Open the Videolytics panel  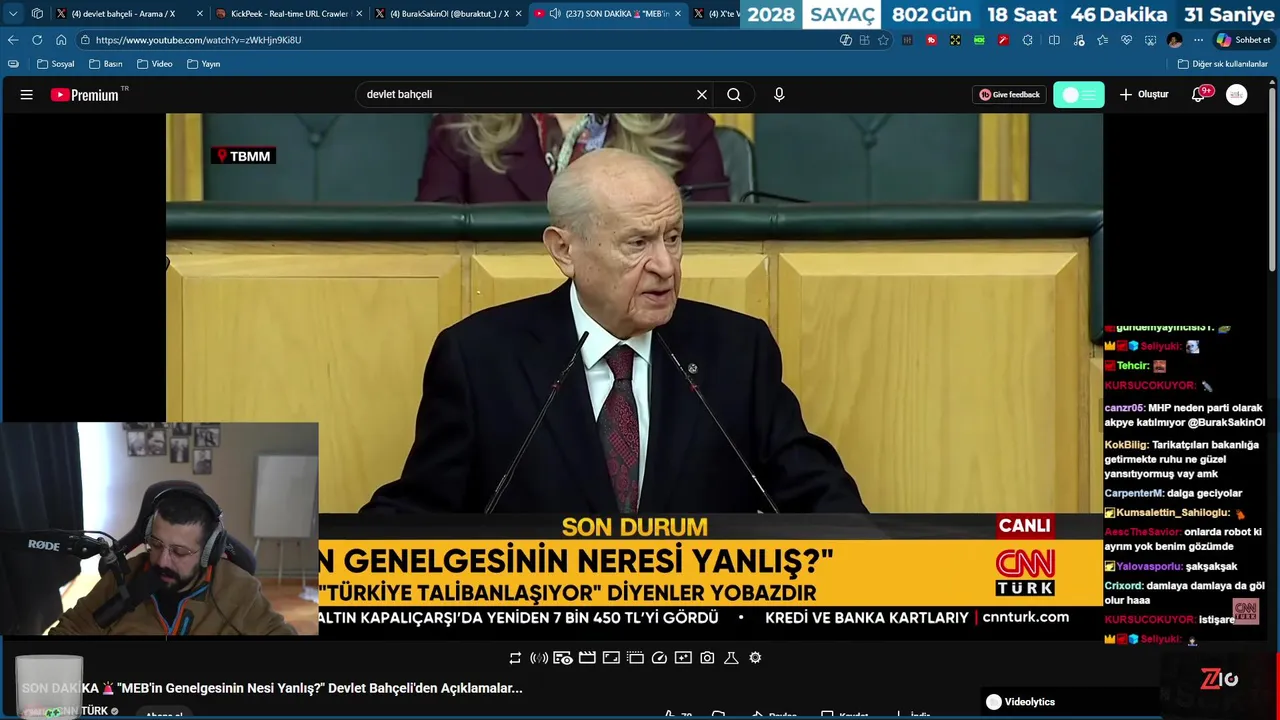(1020, 702)
